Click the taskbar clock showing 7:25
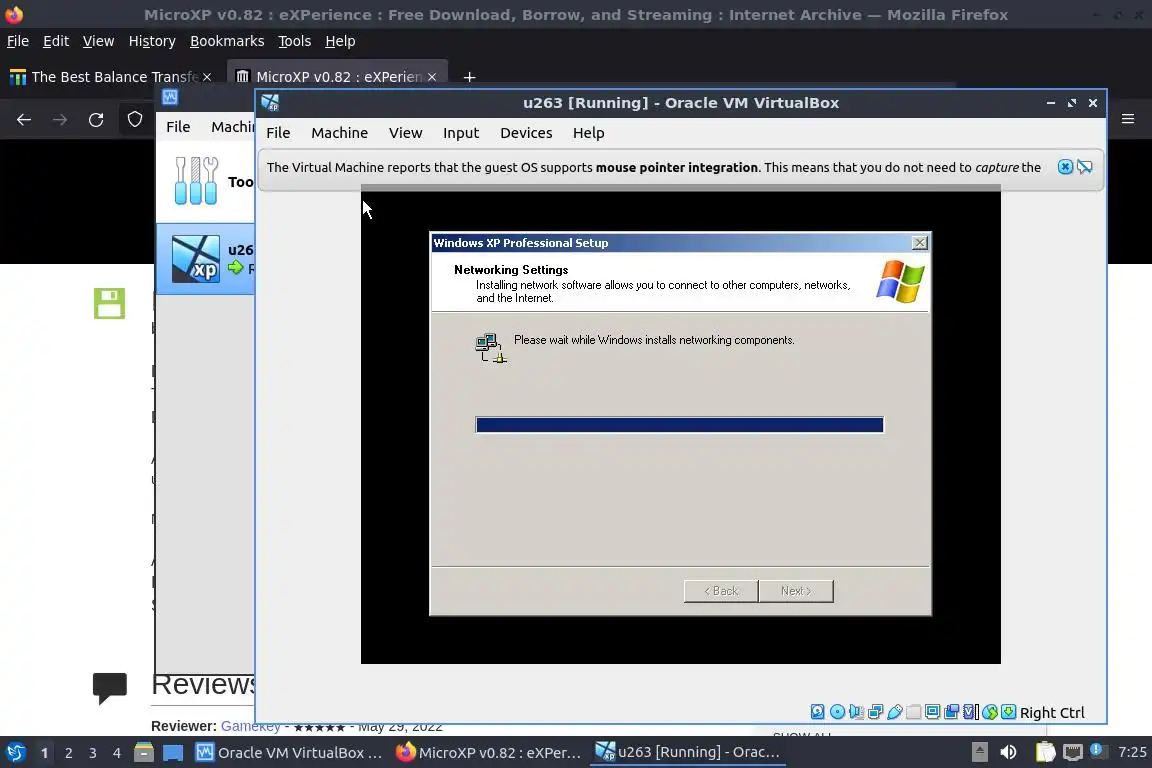Screen dimensions: 1152x768 point(1131,752)
